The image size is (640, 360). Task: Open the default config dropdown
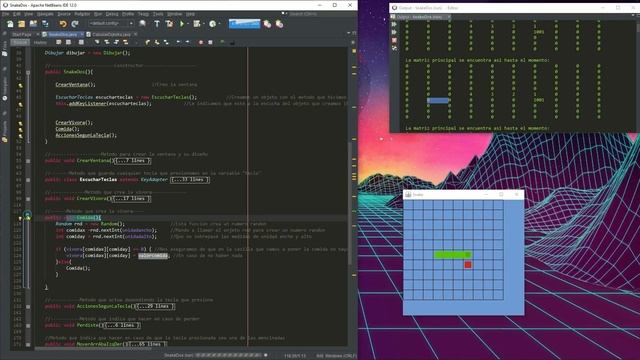(x=111, y=24)
